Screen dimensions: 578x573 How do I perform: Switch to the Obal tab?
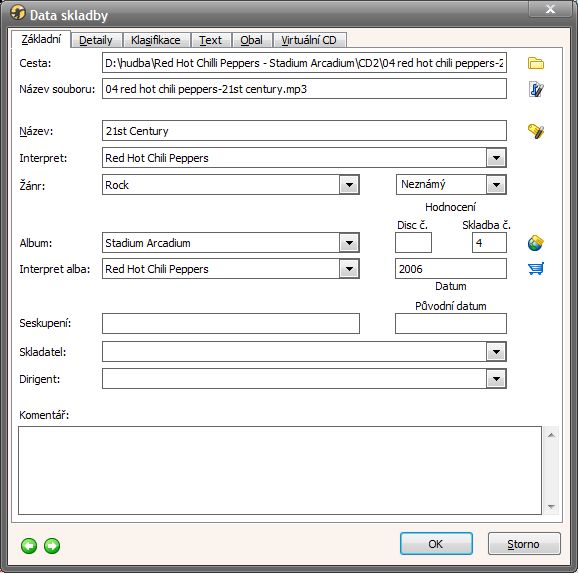[252, 40]
